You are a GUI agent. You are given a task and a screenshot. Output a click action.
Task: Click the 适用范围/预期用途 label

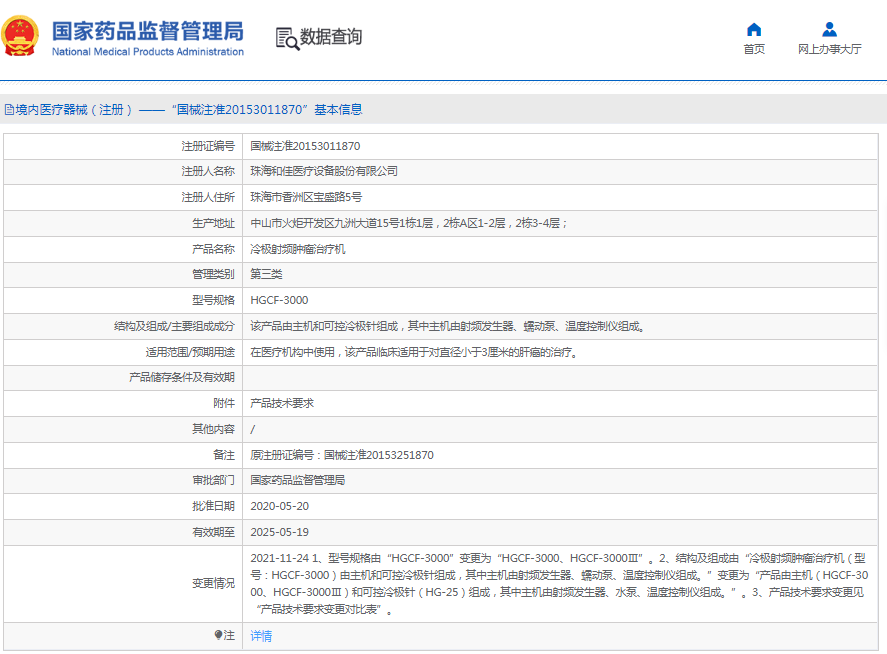[190, 352]
